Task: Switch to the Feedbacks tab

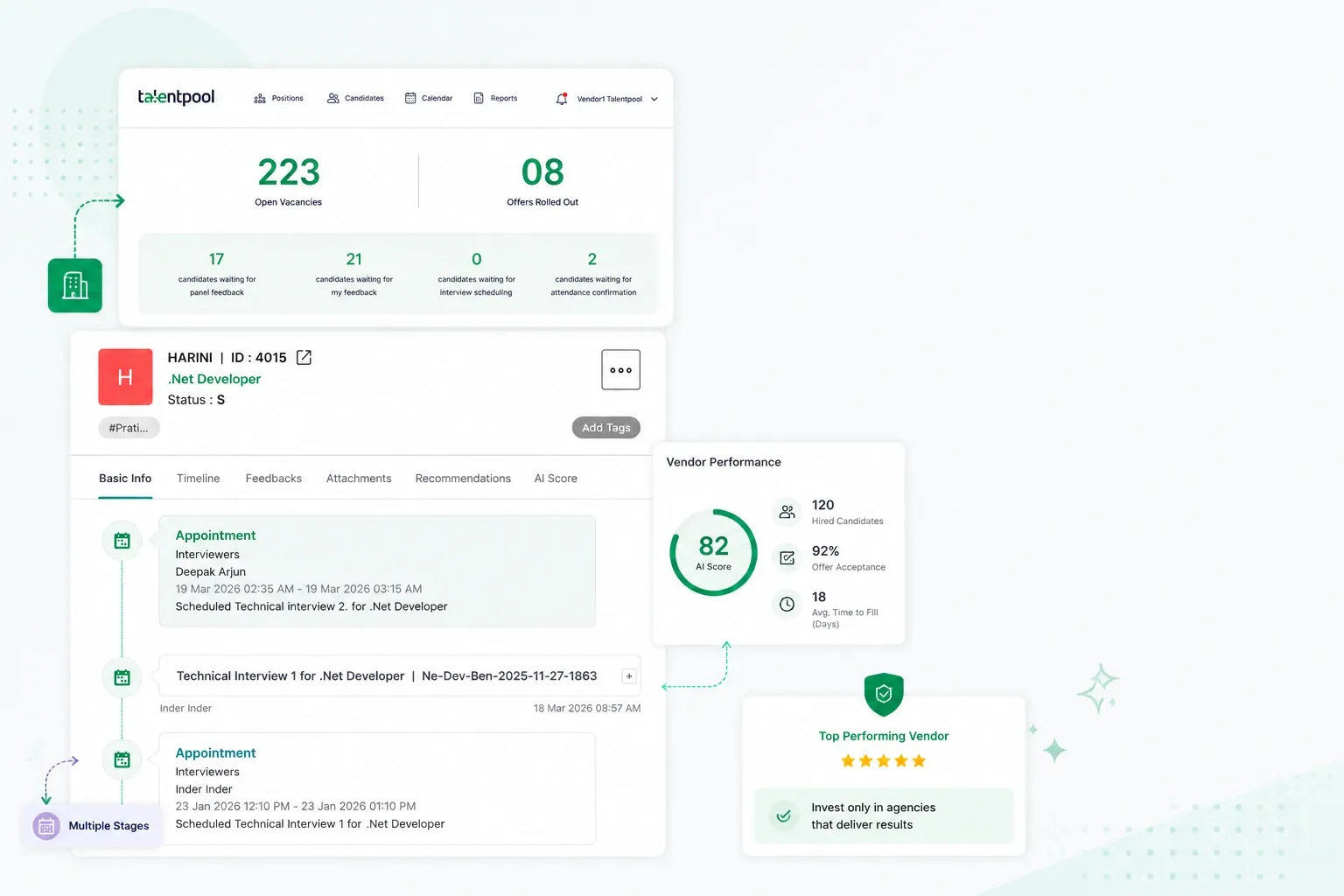Action: [x=274, y=479]
